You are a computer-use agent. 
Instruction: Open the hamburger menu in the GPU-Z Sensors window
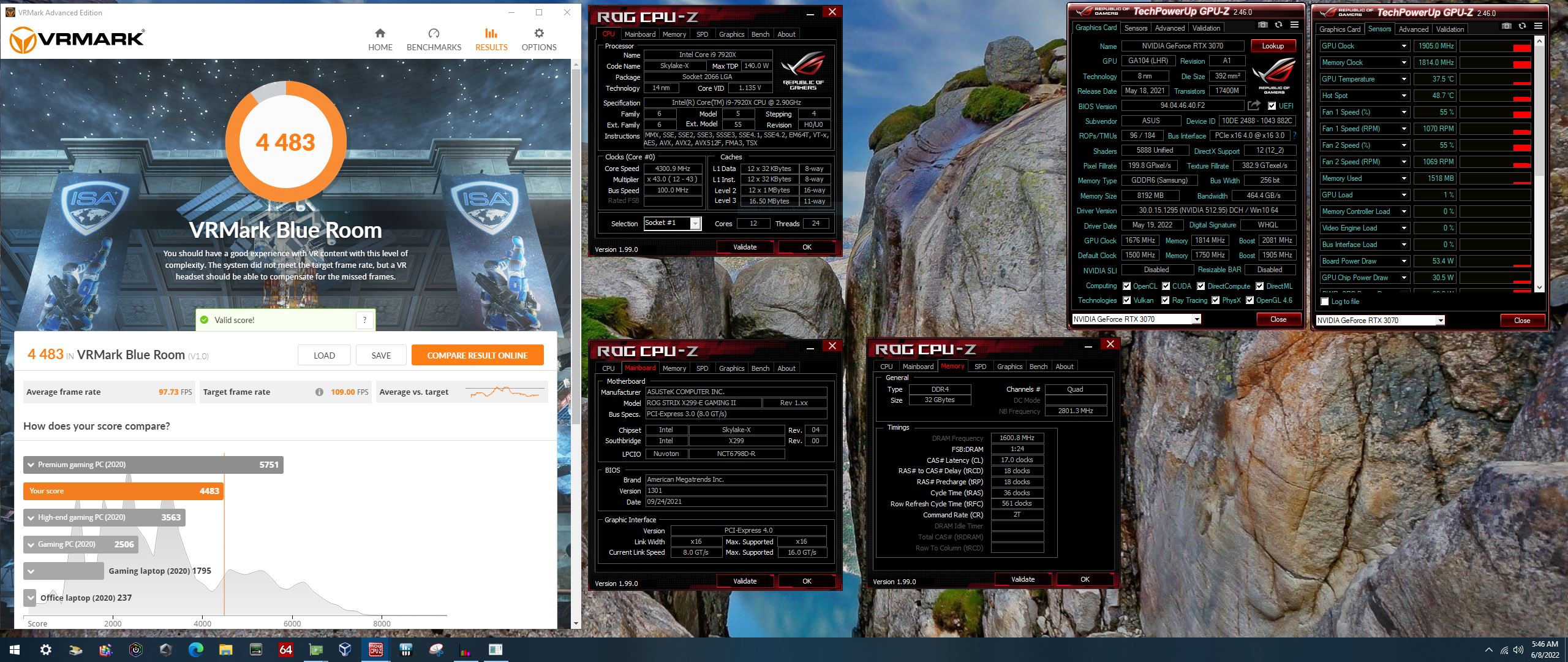[x=1538, y=26]
